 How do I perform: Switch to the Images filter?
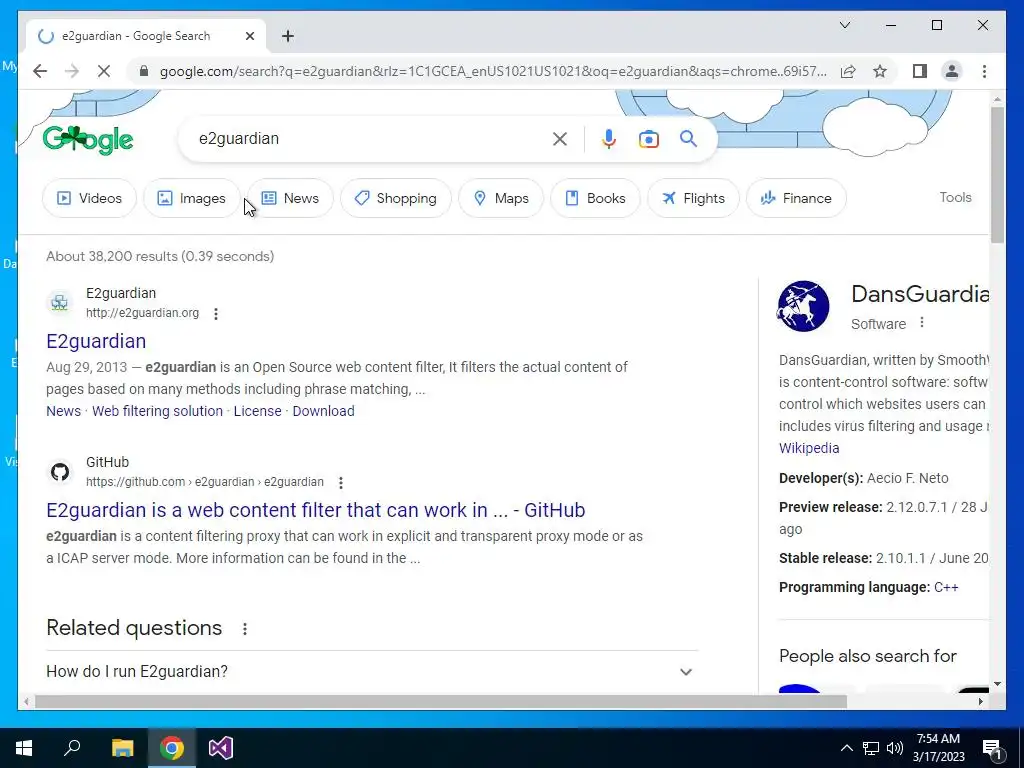point(192,198)
